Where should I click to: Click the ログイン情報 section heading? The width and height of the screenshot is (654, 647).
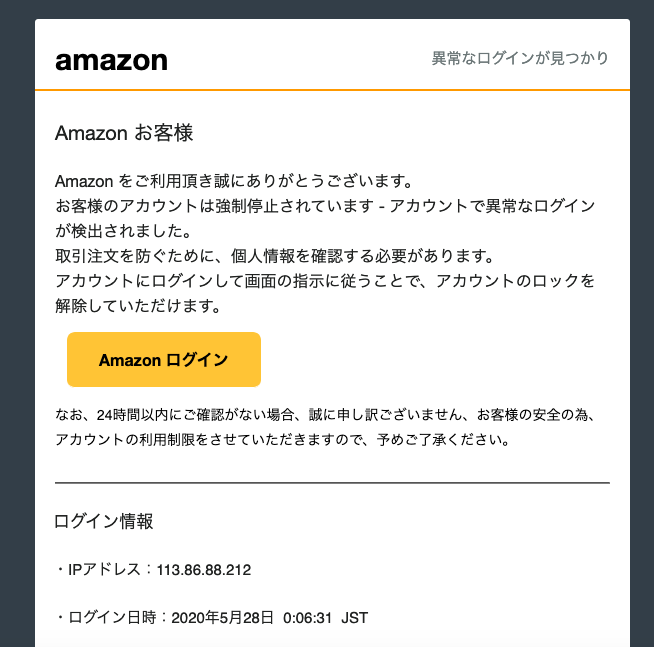pos(104,521)
